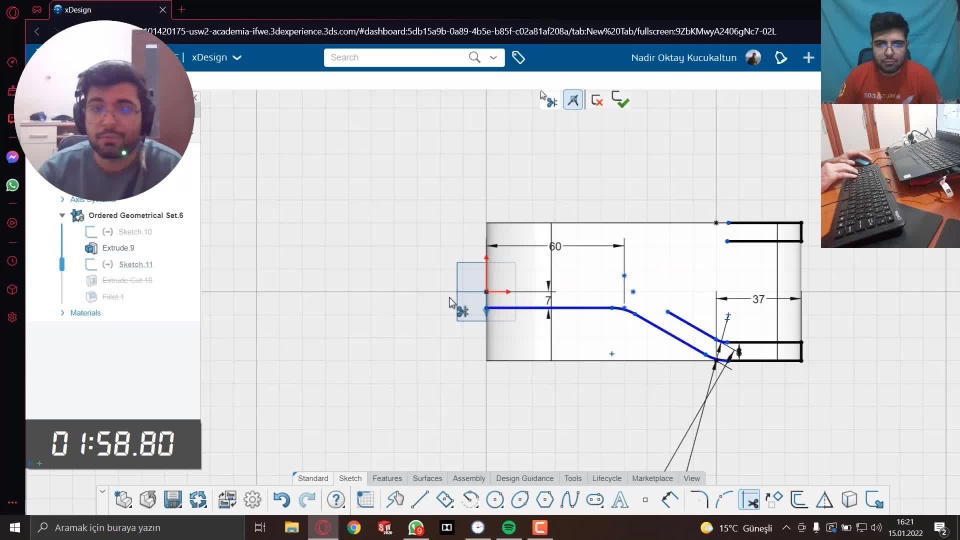The width and height of the screenshot is (960, 540).
Task: Expand the bottom toolbar chevron
Action: pyautogui.click(x=102, y=492)
